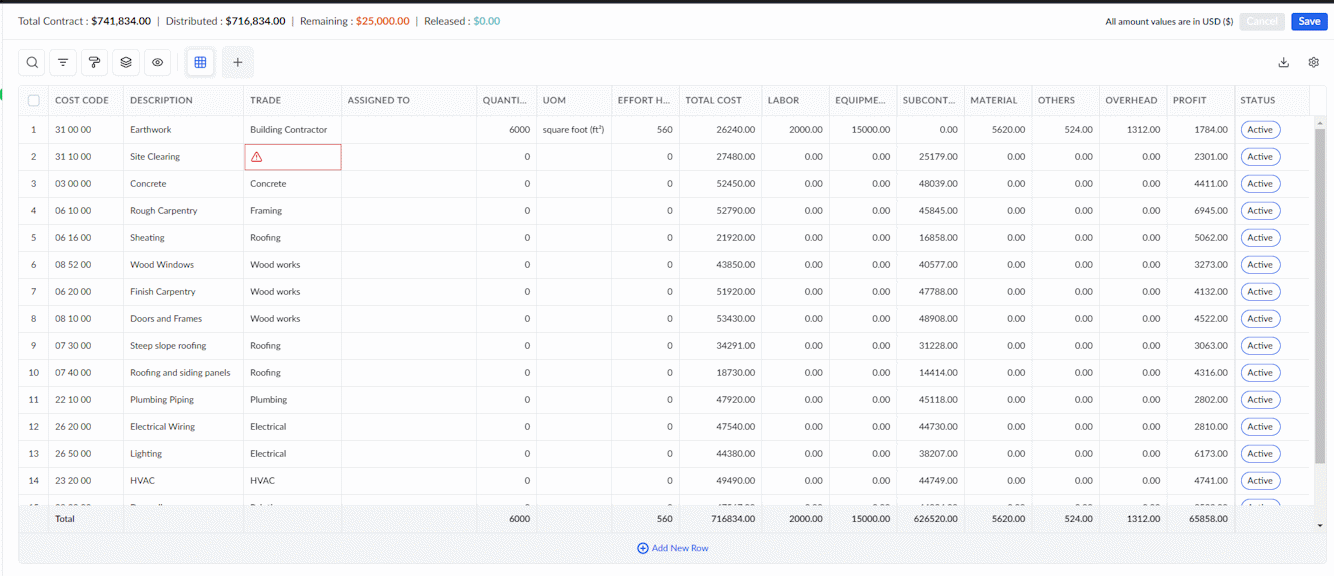1334x576 pixels.
Task: Open the search tool in the toolbar
Action: point(32,62)
